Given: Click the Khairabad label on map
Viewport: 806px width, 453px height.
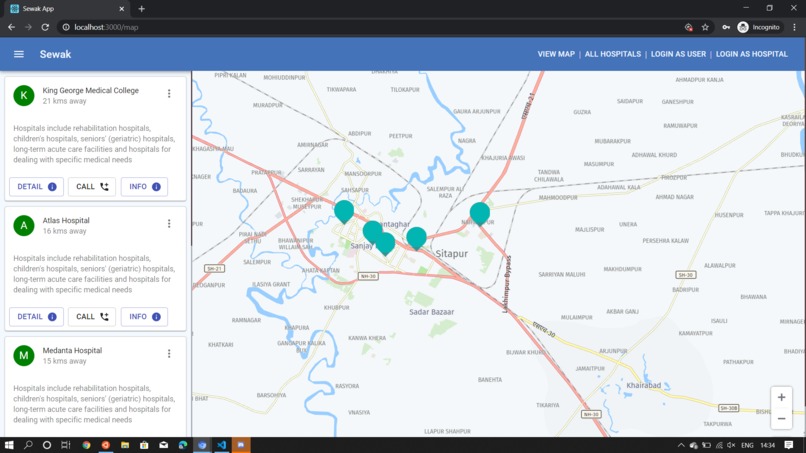Looking at the screenshot, I should click(x=644, y=385).
